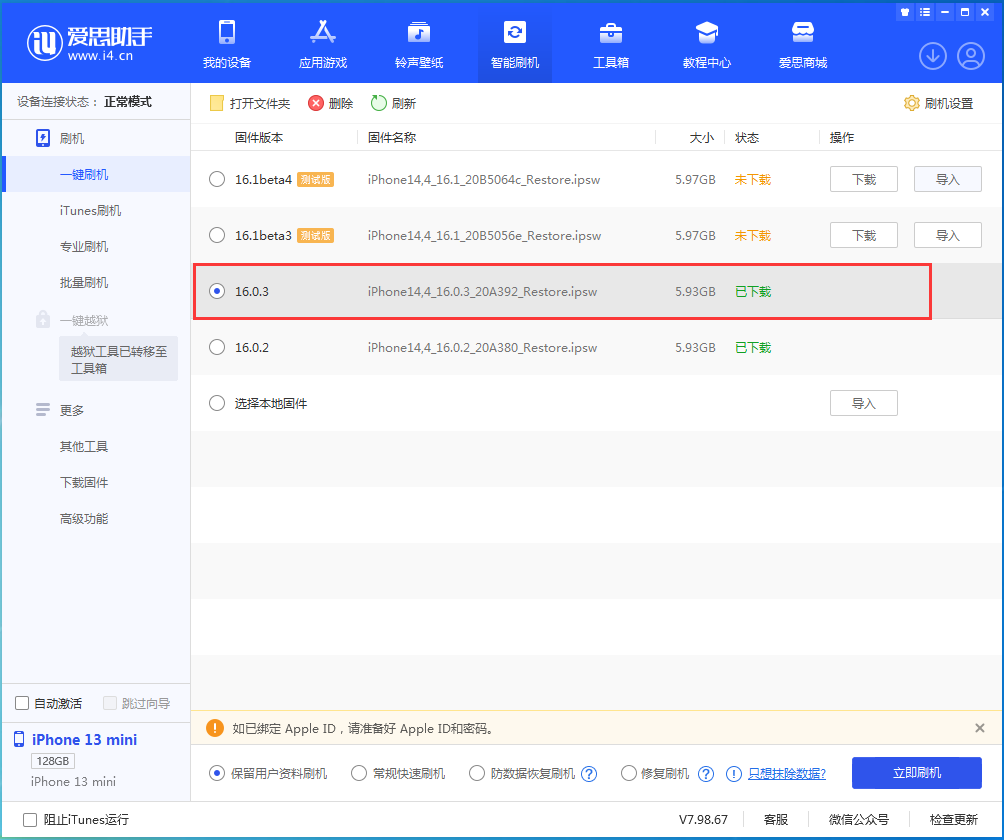The width and height of the screenshot is (1004, 840).
Task: Select One-click Flash (一键刷机) in sidebar
Action: pyautogui.click(x=97, y=174)
